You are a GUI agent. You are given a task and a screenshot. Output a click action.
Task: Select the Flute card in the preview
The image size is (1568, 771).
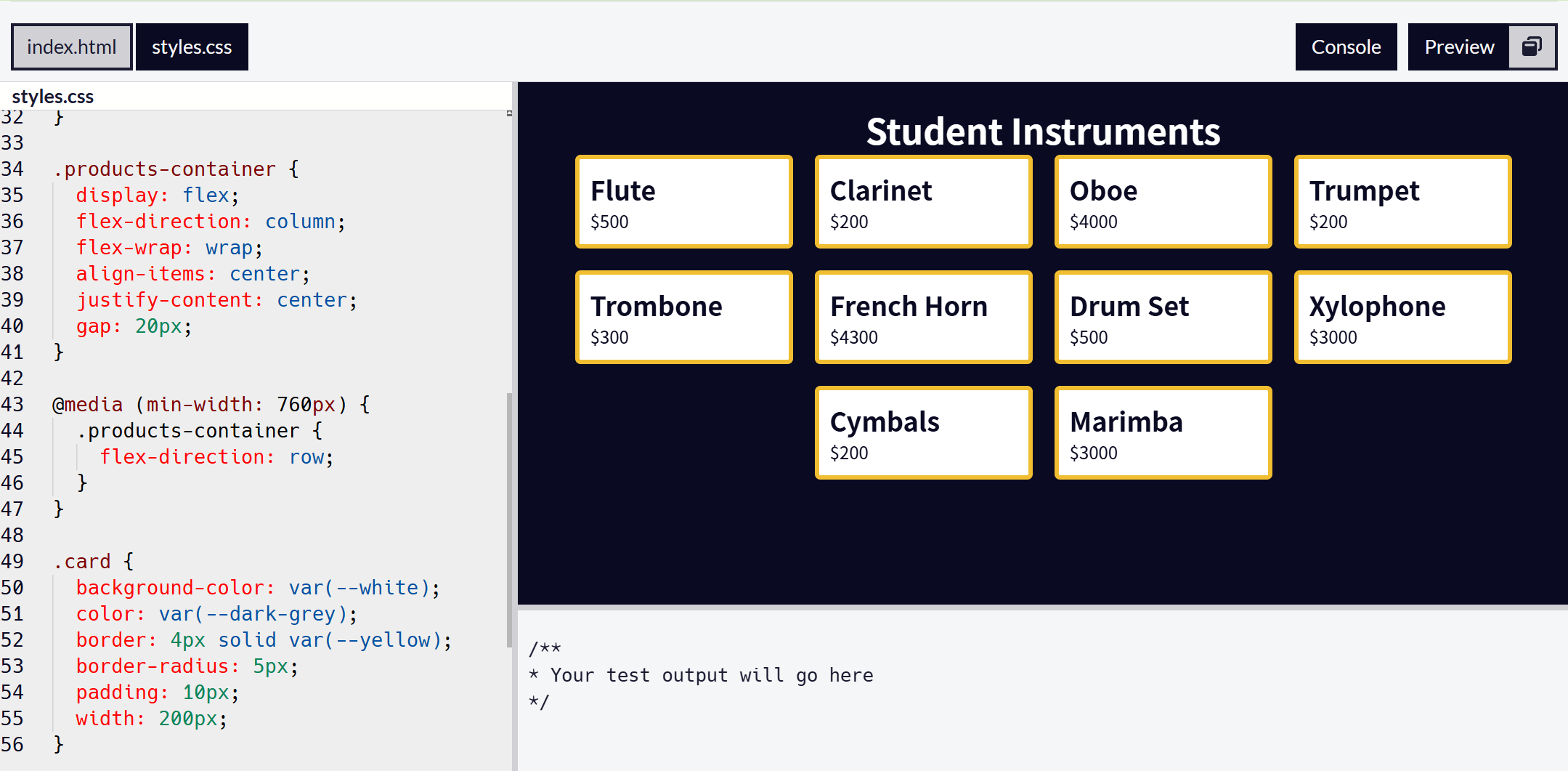pos(683,202)
